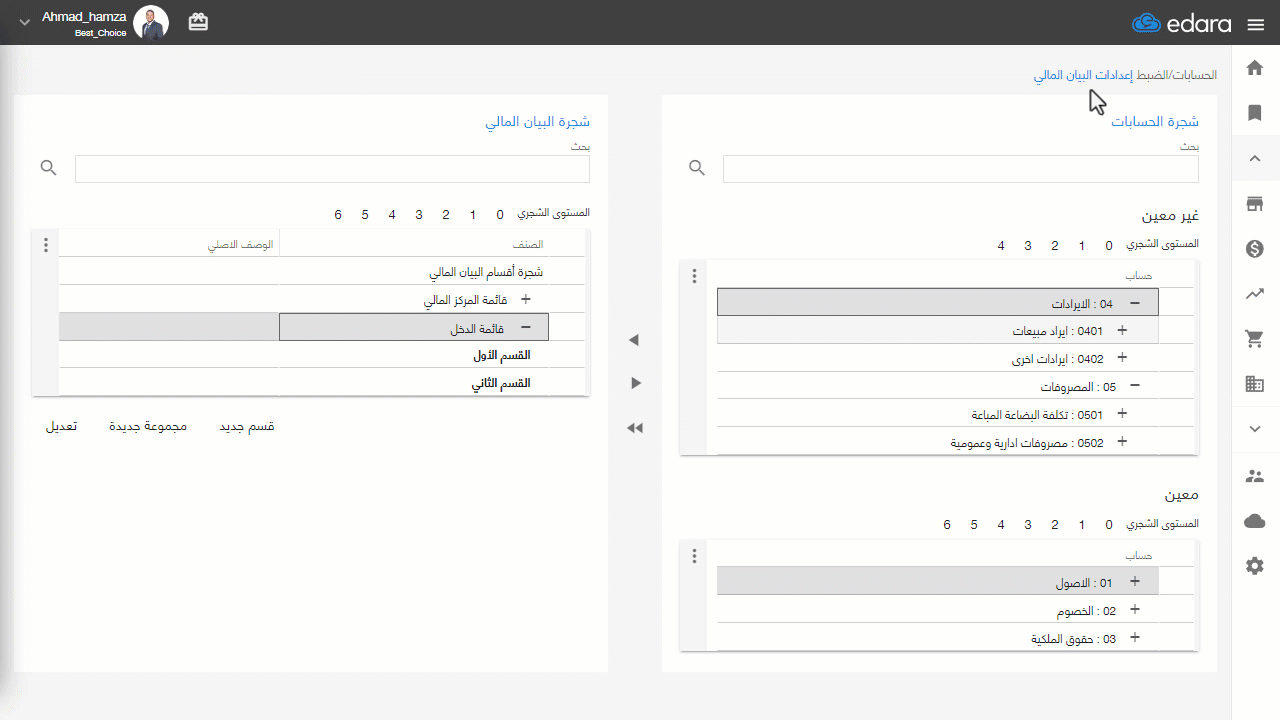1280x720 pixels.
Task: Open the settings gear sidebar icon
Action: 1255,566
